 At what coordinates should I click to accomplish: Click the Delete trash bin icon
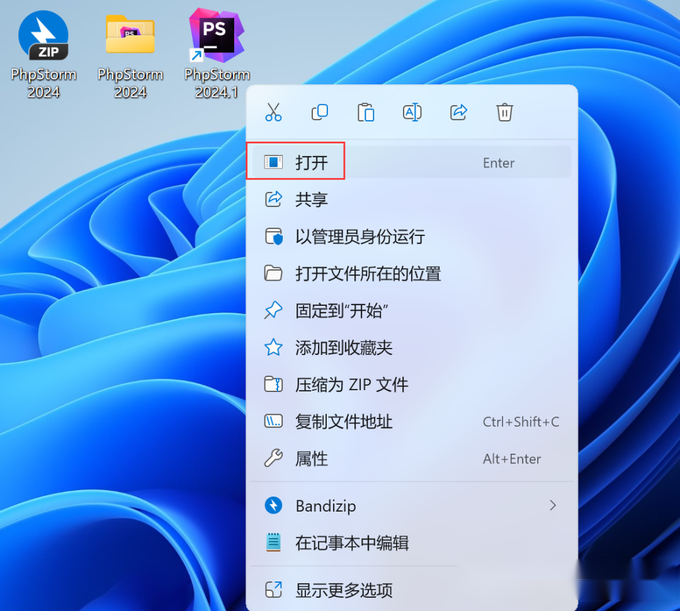click(504, 112)
